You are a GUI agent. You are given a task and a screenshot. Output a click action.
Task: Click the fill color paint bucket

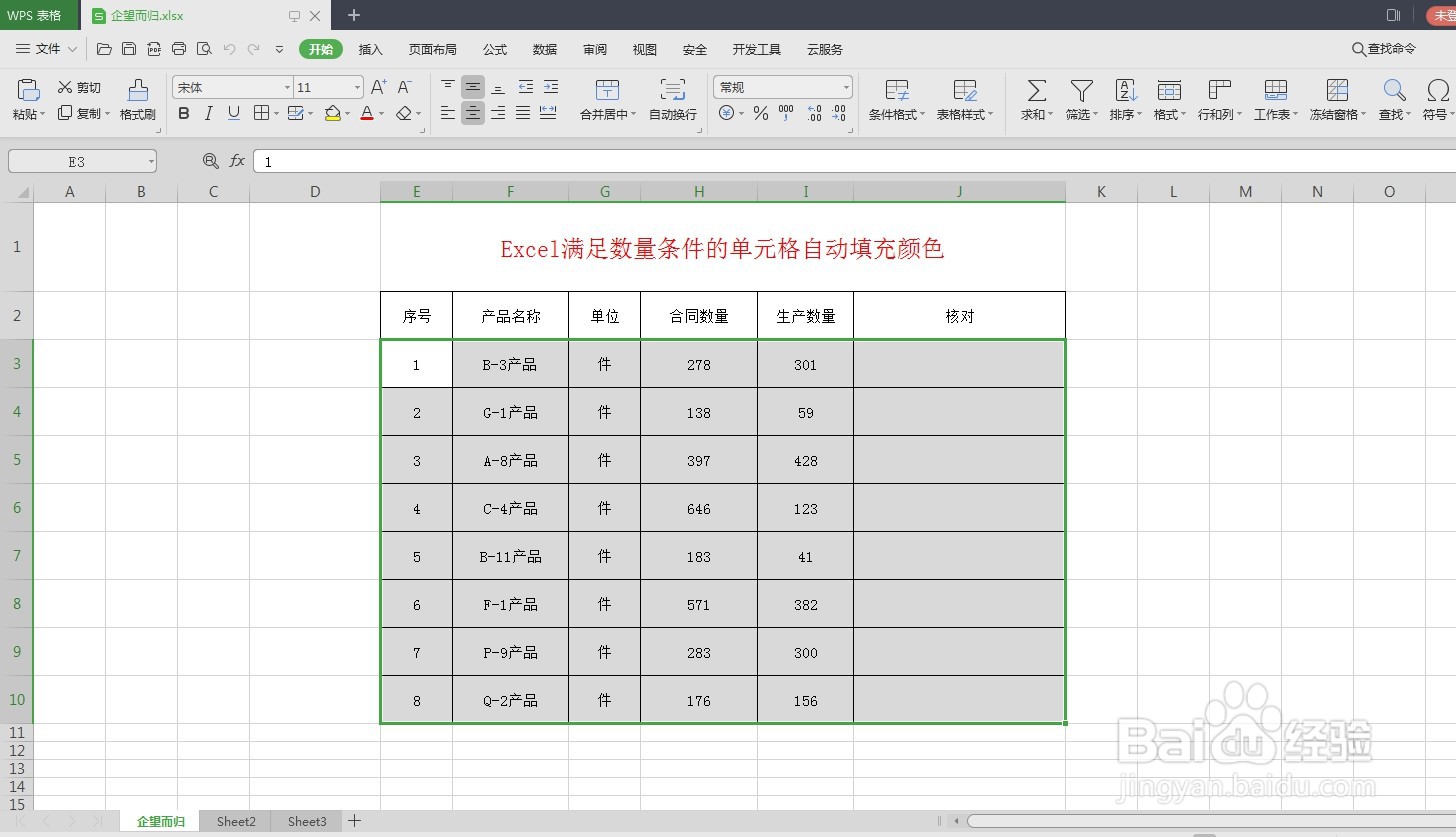tap(333, 113)
